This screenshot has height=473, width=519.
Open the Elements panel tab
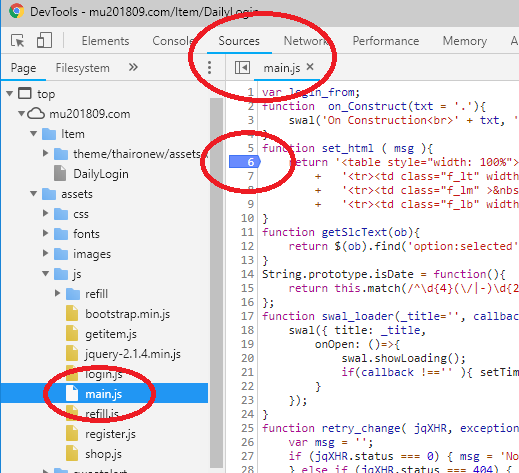105,41
